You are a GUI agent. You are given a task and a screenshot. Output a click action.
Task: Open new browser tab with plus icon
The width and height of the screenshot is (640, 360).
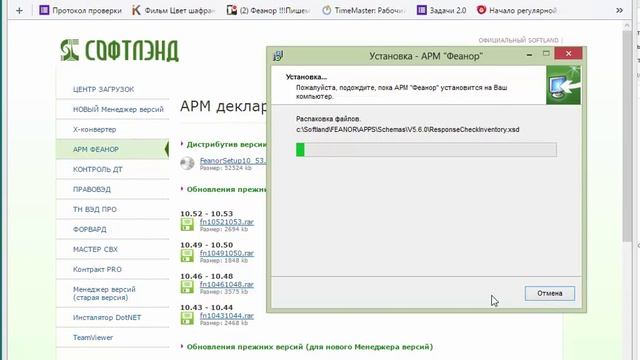(x=19, y=11)
